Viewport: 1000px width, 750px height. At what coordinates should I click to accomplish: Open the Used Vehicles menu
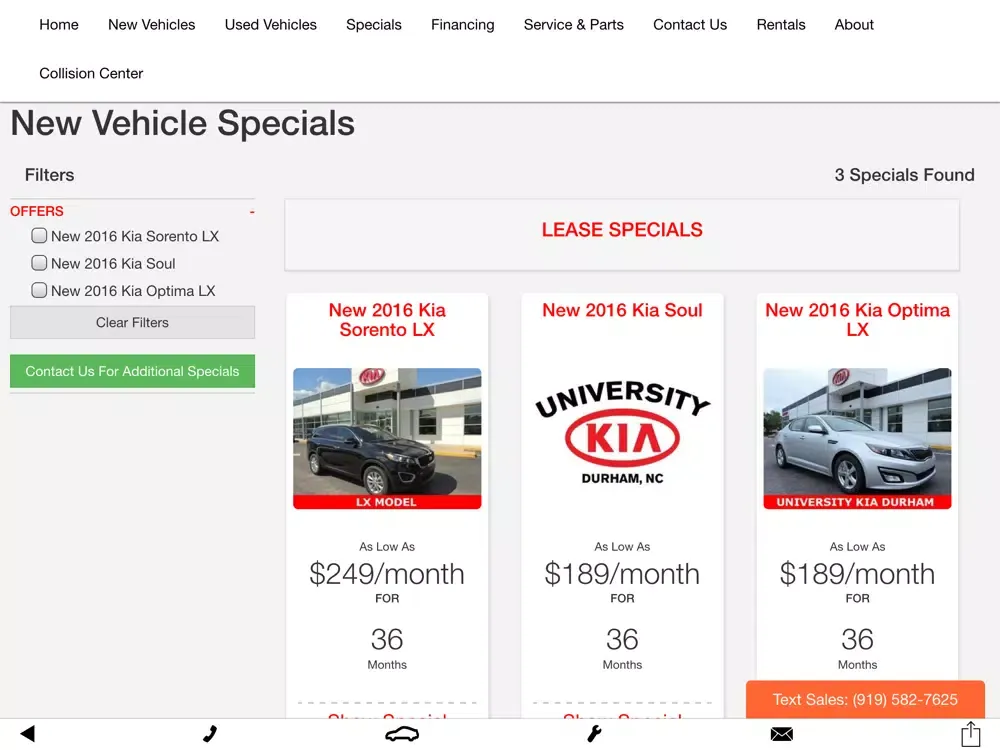270,24
